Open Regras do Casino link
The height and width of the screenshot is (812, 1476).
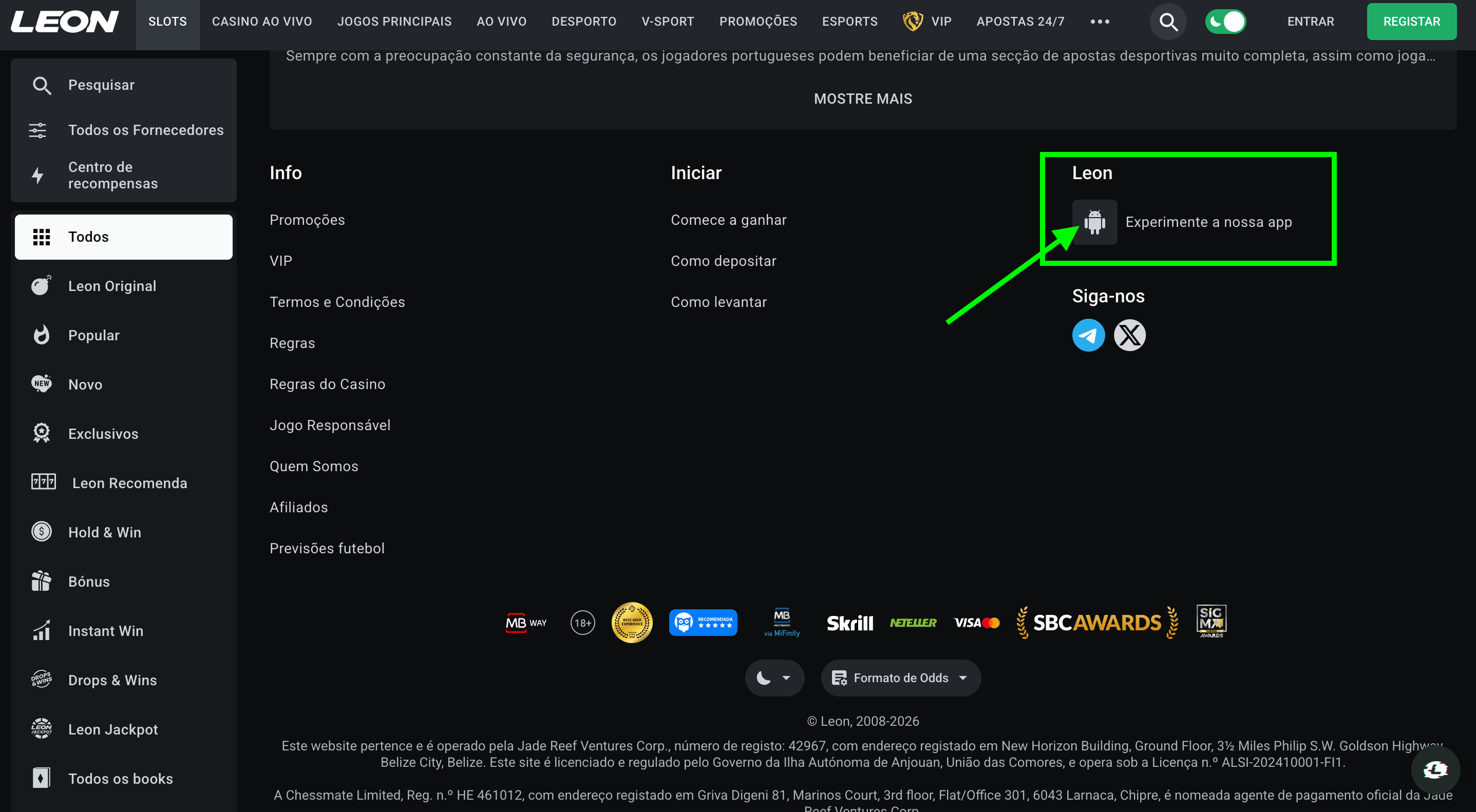[327, 384]
